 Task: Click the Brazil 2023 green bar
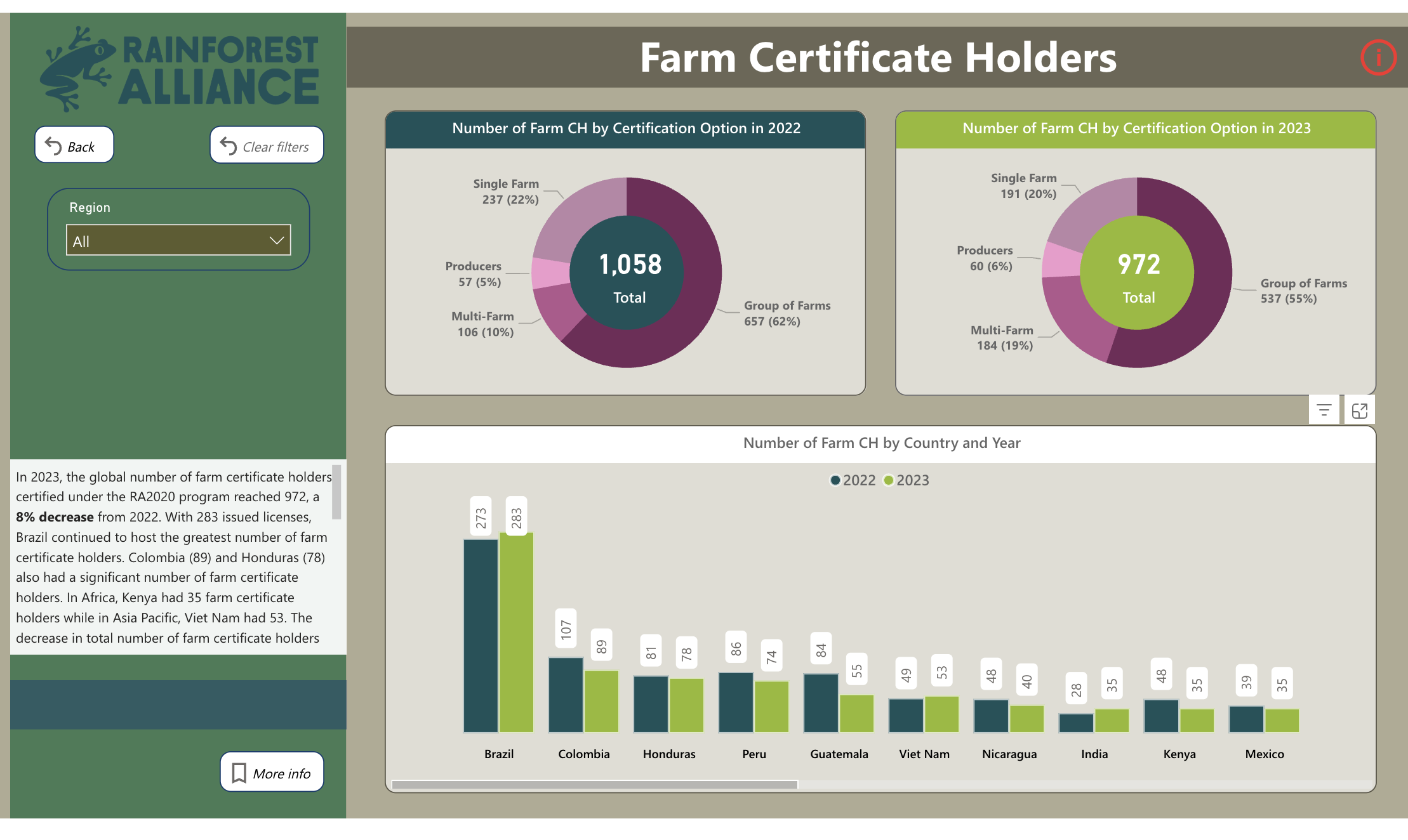click(516, 633)
